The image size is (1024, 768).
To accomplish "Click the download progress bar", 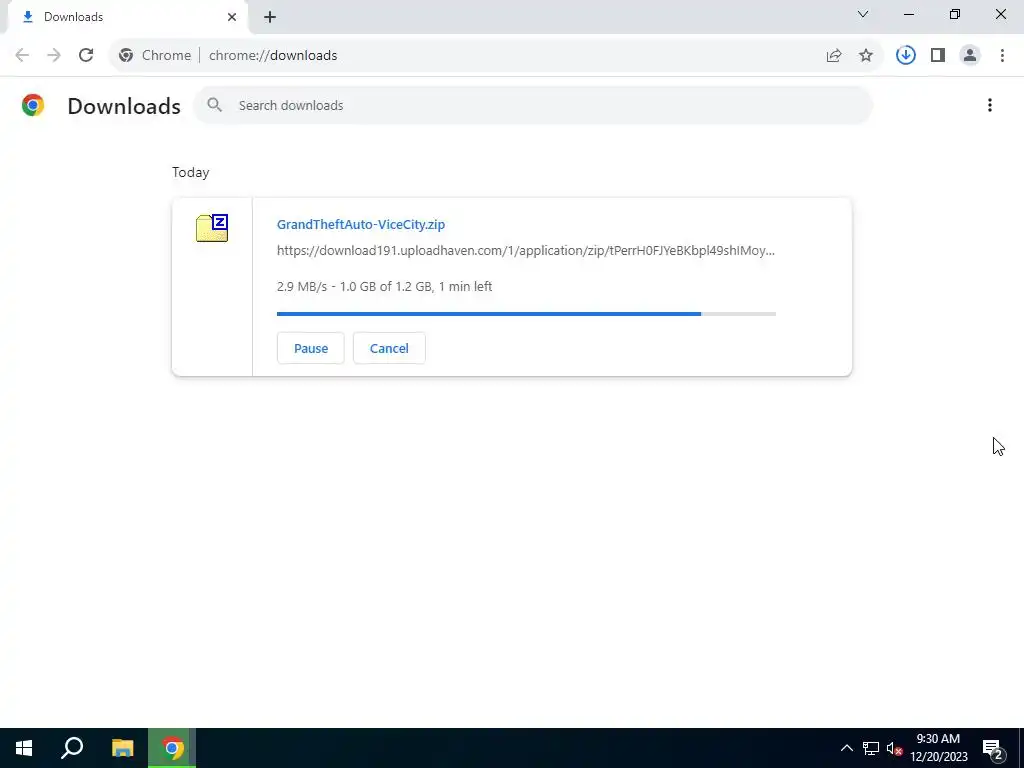I will tap(526, 314).
